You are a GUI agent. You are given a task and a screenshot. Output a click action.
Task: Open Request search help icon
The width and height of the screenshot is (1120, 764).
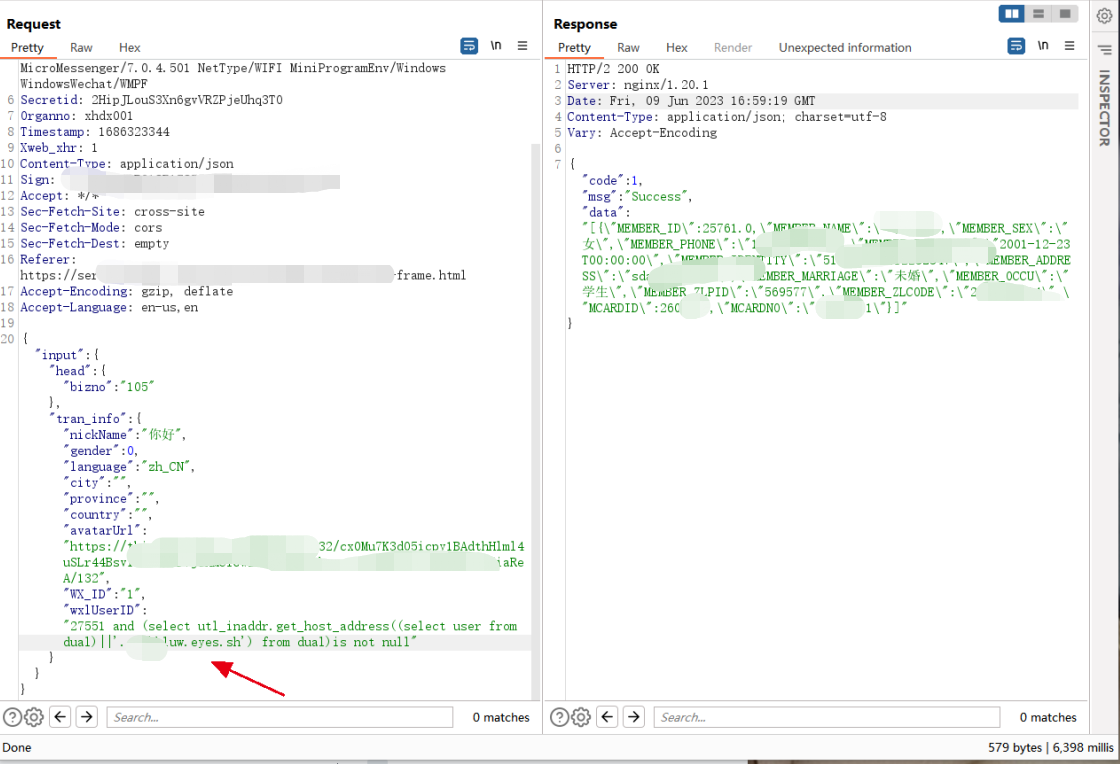pos(12,717)
